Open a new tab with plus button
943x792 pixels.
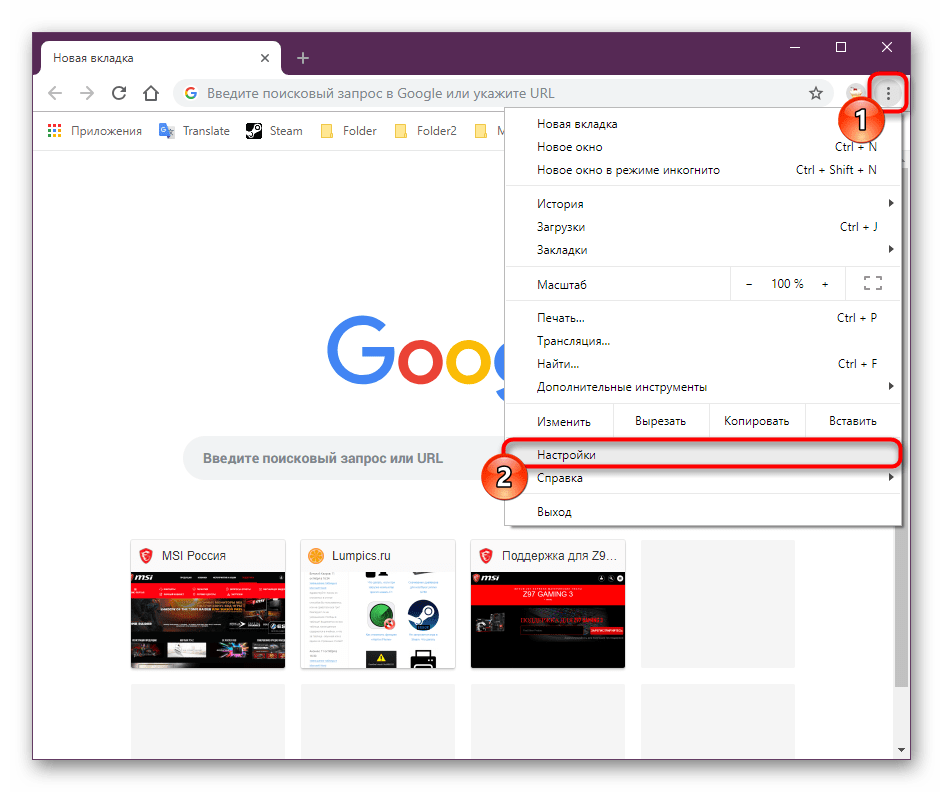pos(303,58)
